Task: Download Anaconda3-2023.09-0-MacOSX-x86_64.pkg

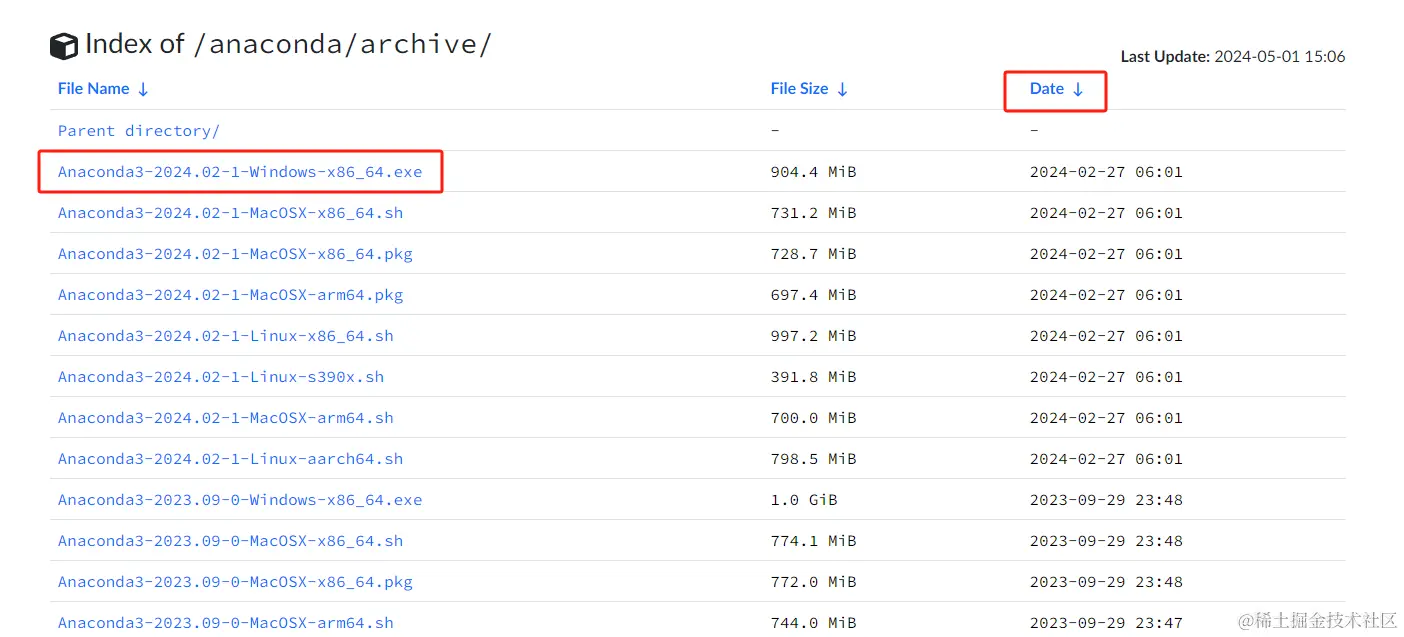Action: 235,582
